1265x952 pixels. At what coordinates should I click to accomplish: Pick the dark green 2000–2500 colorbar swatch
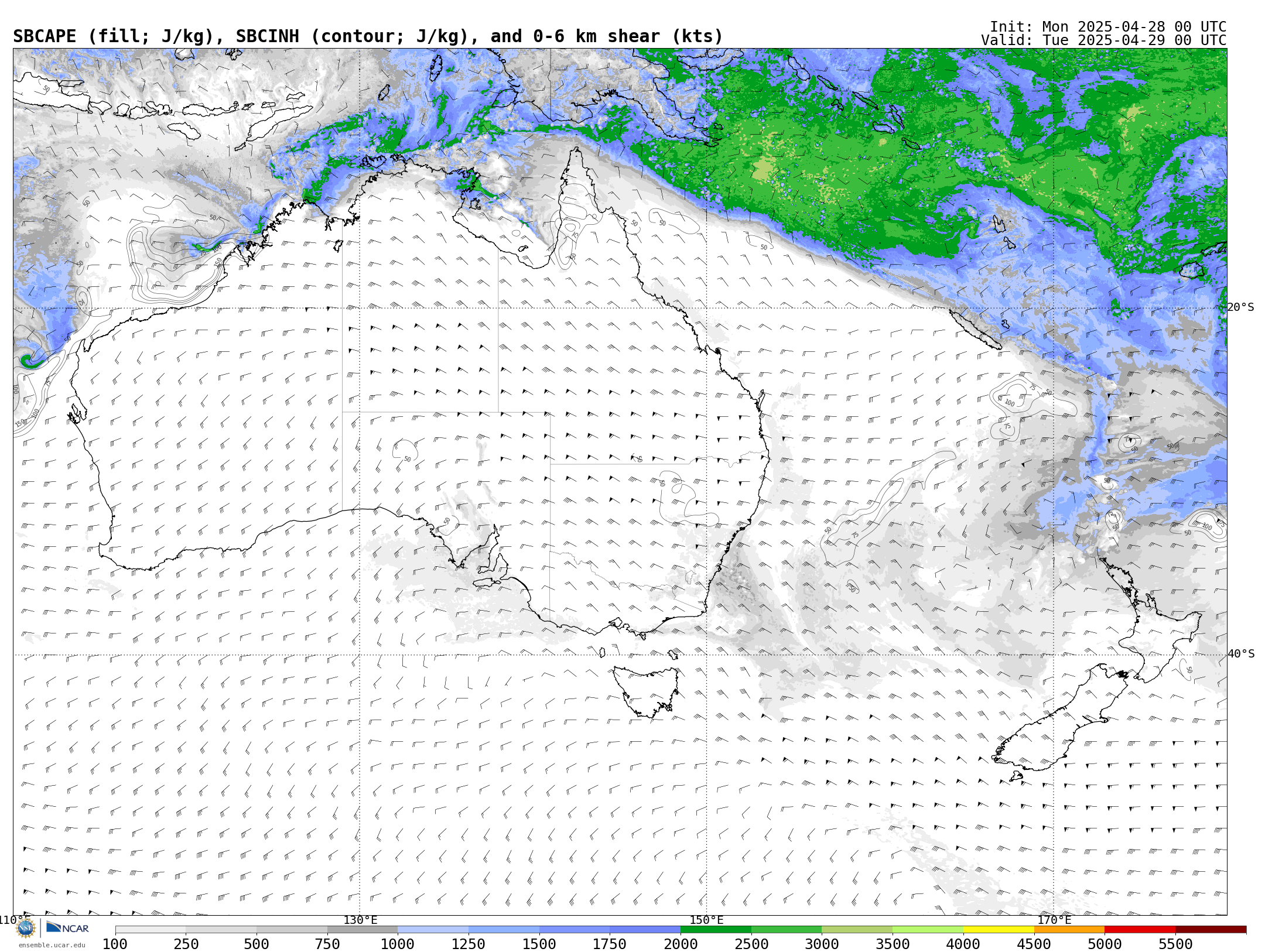(716, 930)
